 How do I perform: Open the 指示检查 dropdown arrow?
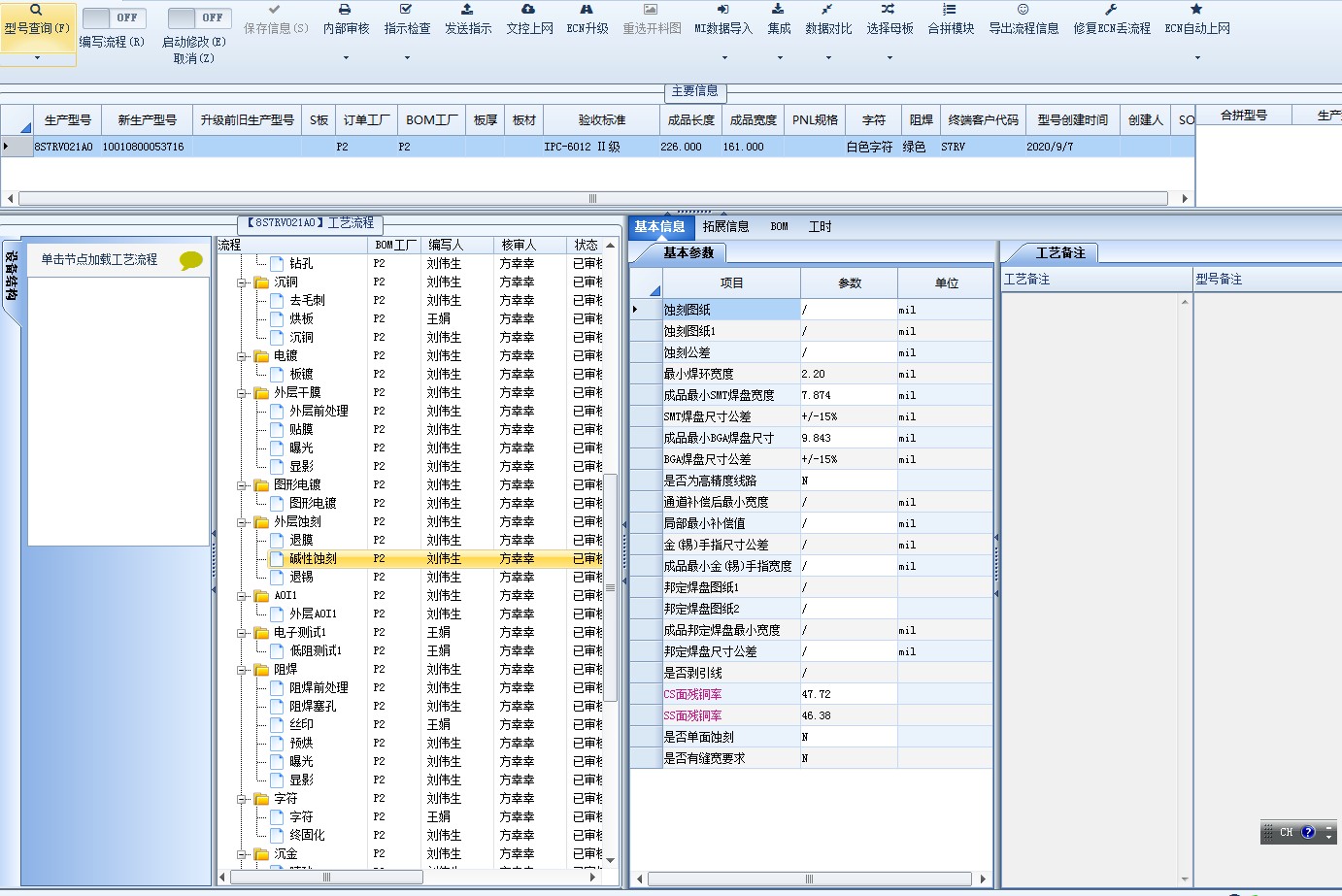(407, 58)
